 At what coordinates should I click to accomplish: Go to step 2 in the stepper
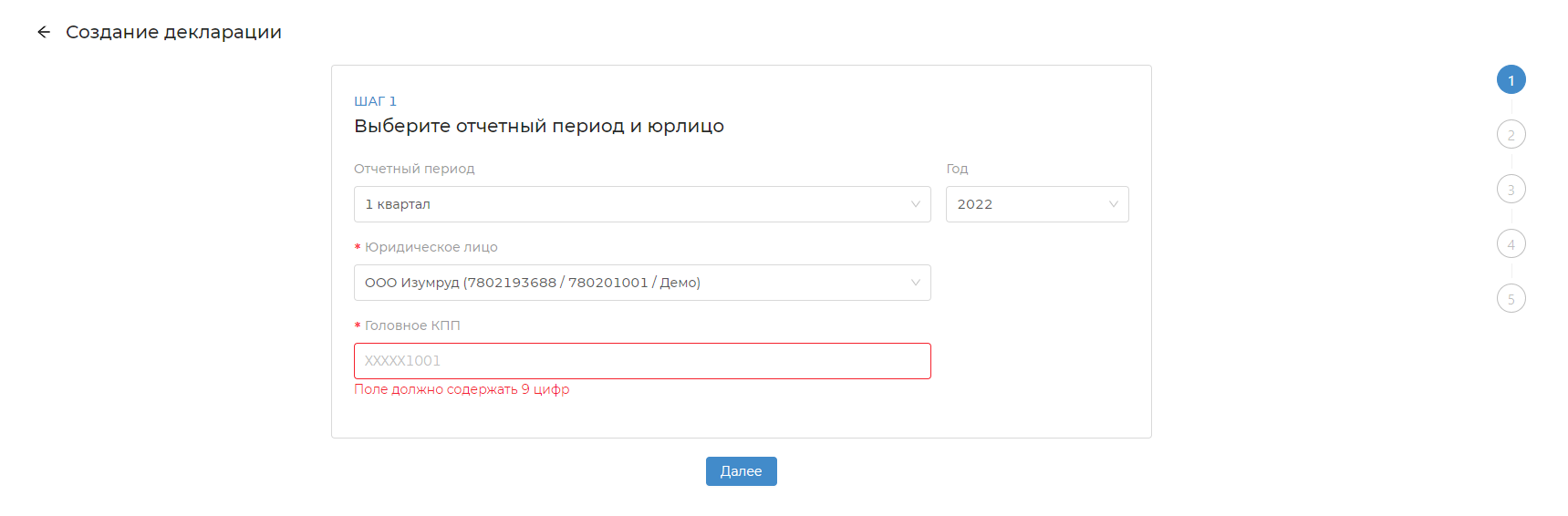coord(1511,135)
